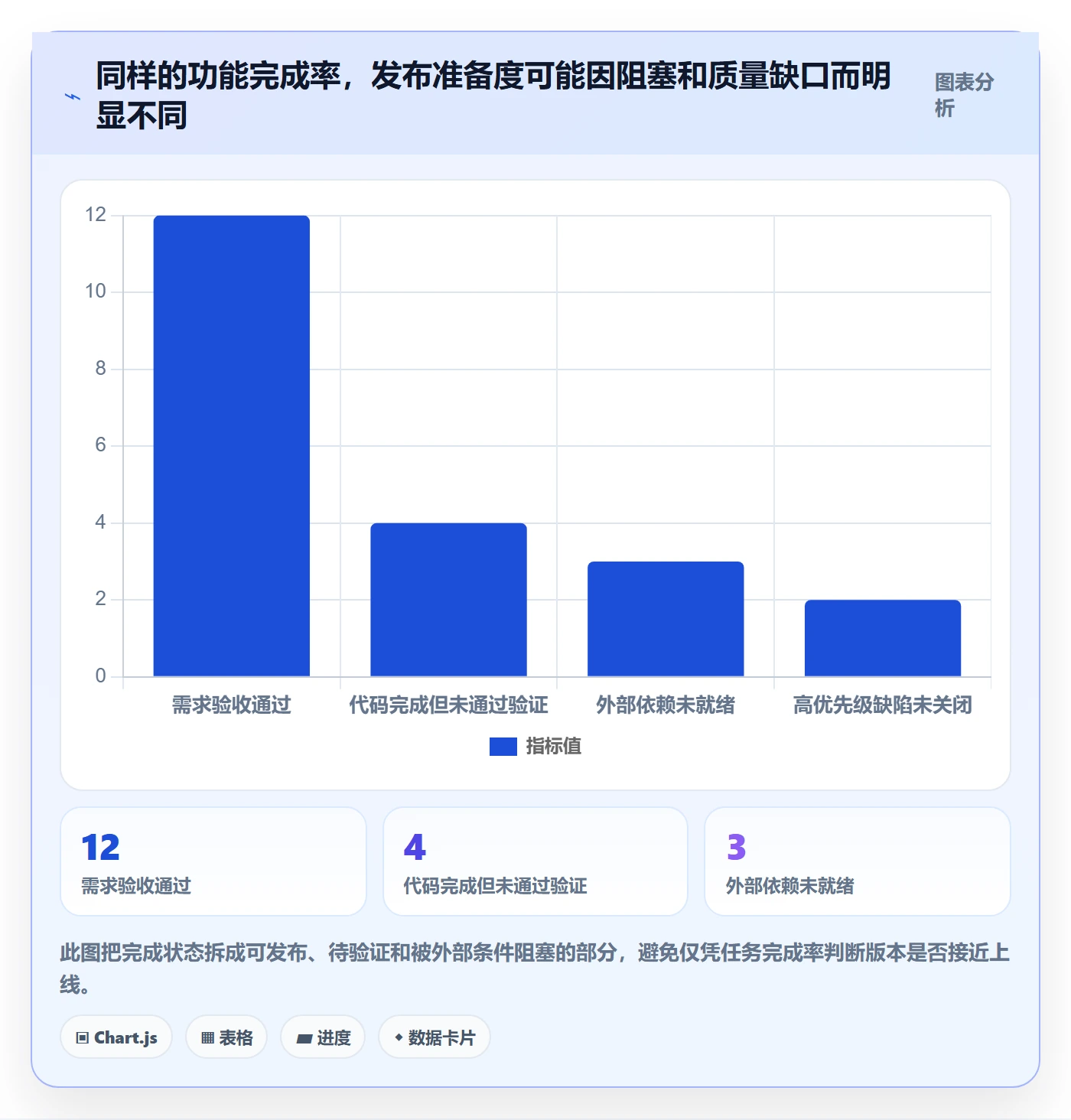Viewport: 1071px width, 1120px height.
Task: Open the stat card showing 4
Action: coord(535,861)
